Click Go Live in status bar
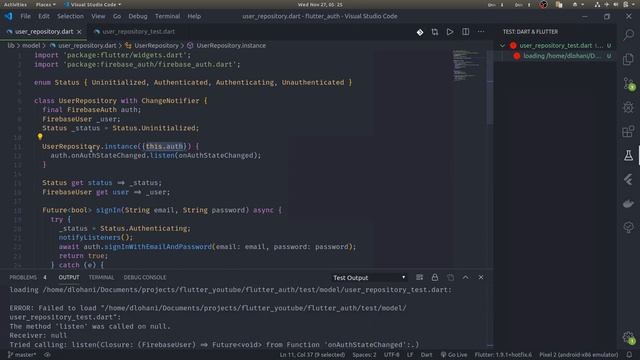The width and height of the screenshot is (640, 360). pyautogui.click(x=454, y=355)
